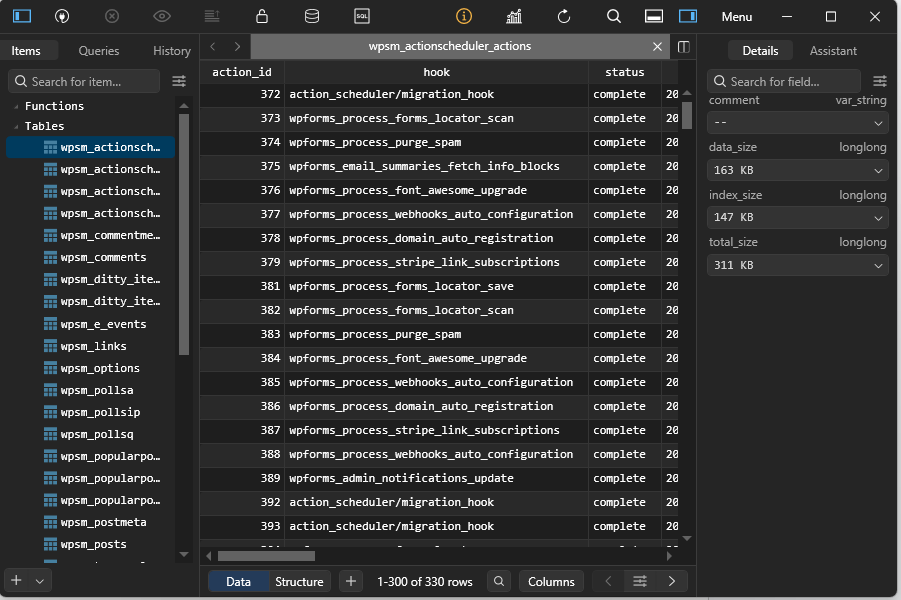Toggle the right details panel
Image resolution: width=901 pixels, height=600 pixels.
pos(687,16)
